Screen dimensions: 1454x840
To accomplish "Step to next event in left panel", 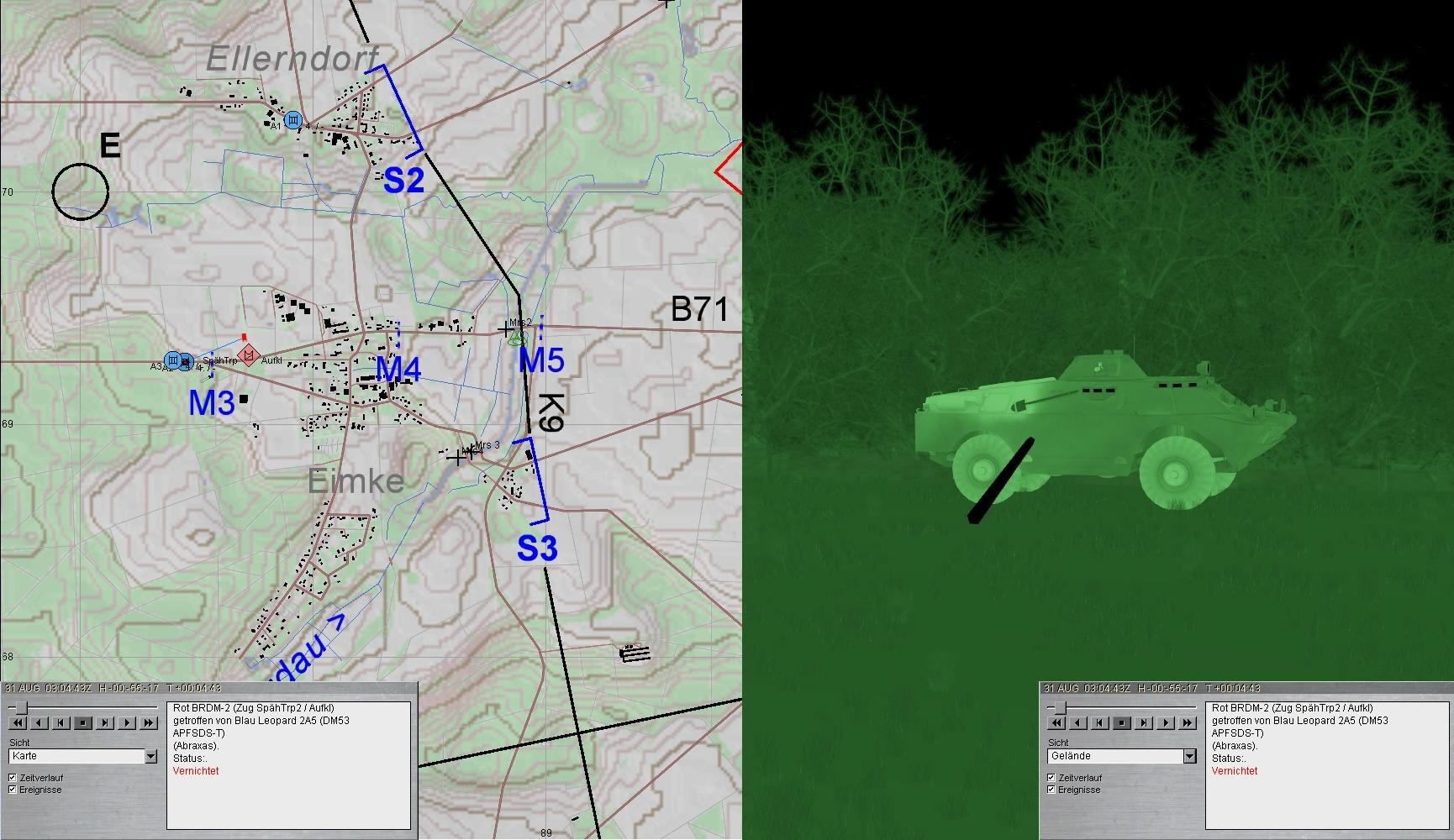I will coord(105,722).
